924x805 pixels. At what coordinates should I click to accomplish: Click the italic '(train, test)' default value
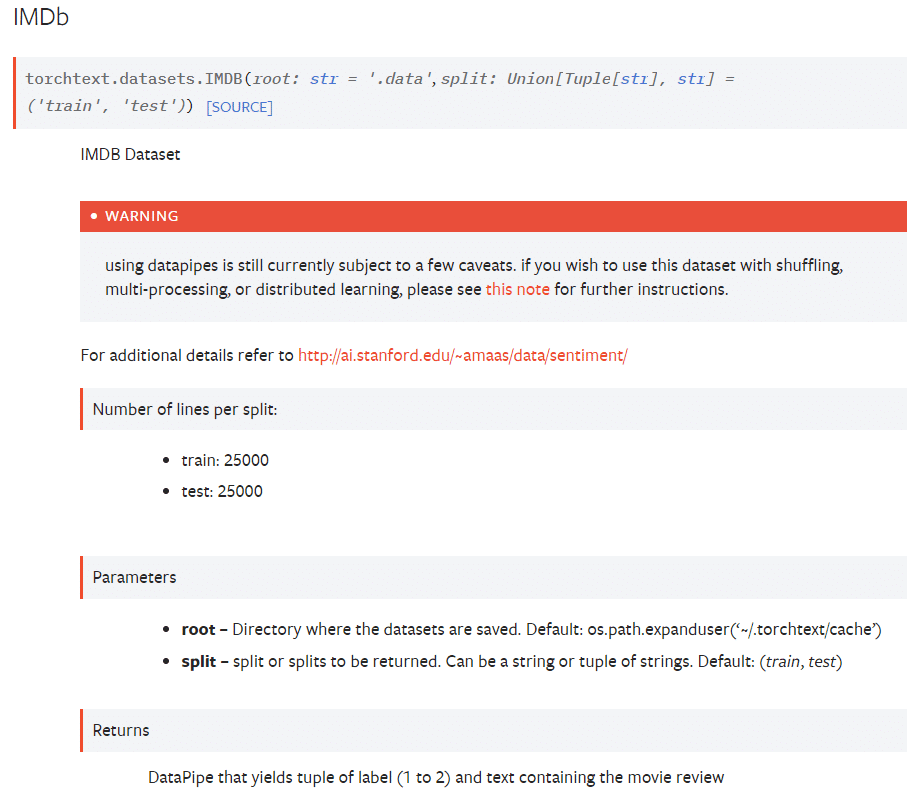800,662
